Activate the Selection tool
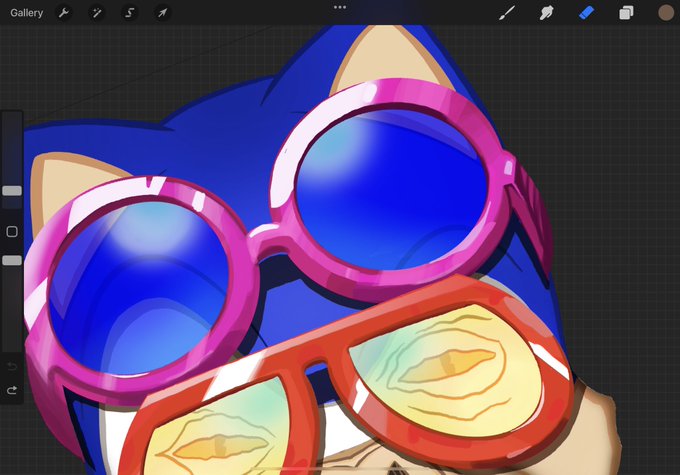Image resolution: width=680 pixels, height=475 pixels. pos(129,13)
